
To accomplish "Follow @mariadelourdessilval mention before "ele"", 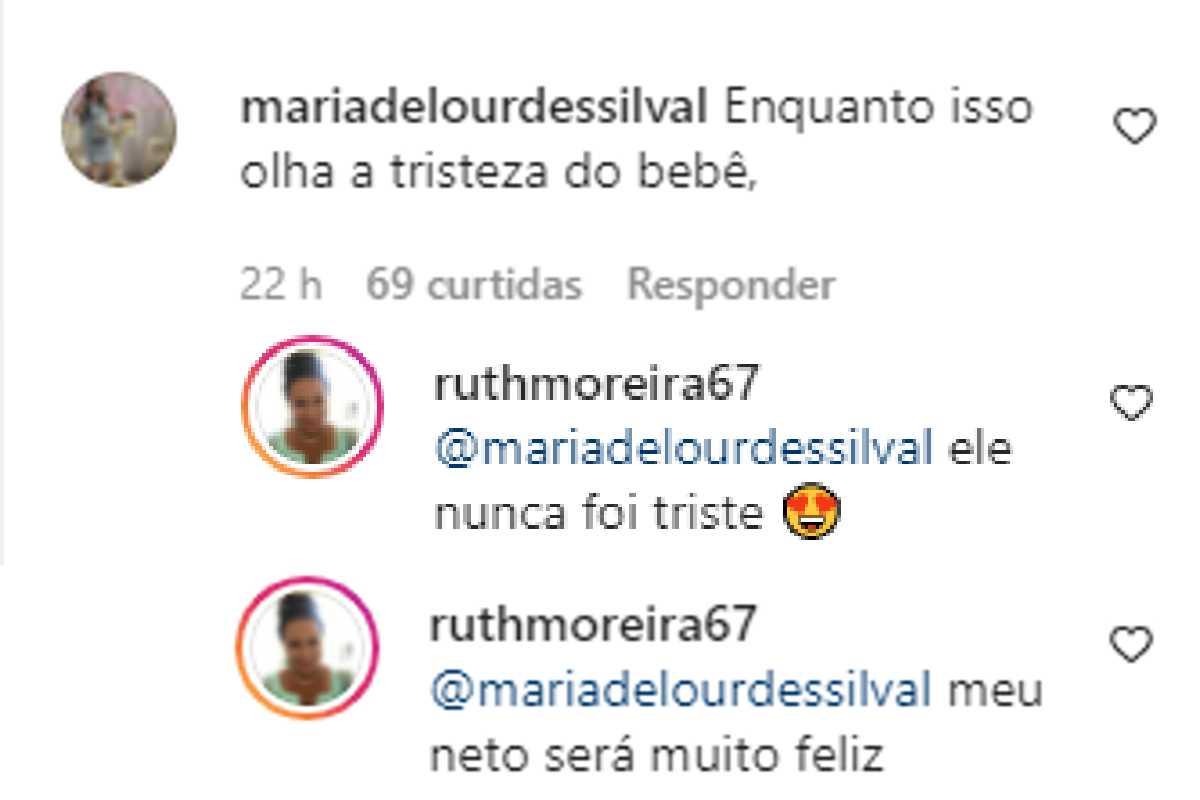I will pyautogui.click(x=683, y=450).
